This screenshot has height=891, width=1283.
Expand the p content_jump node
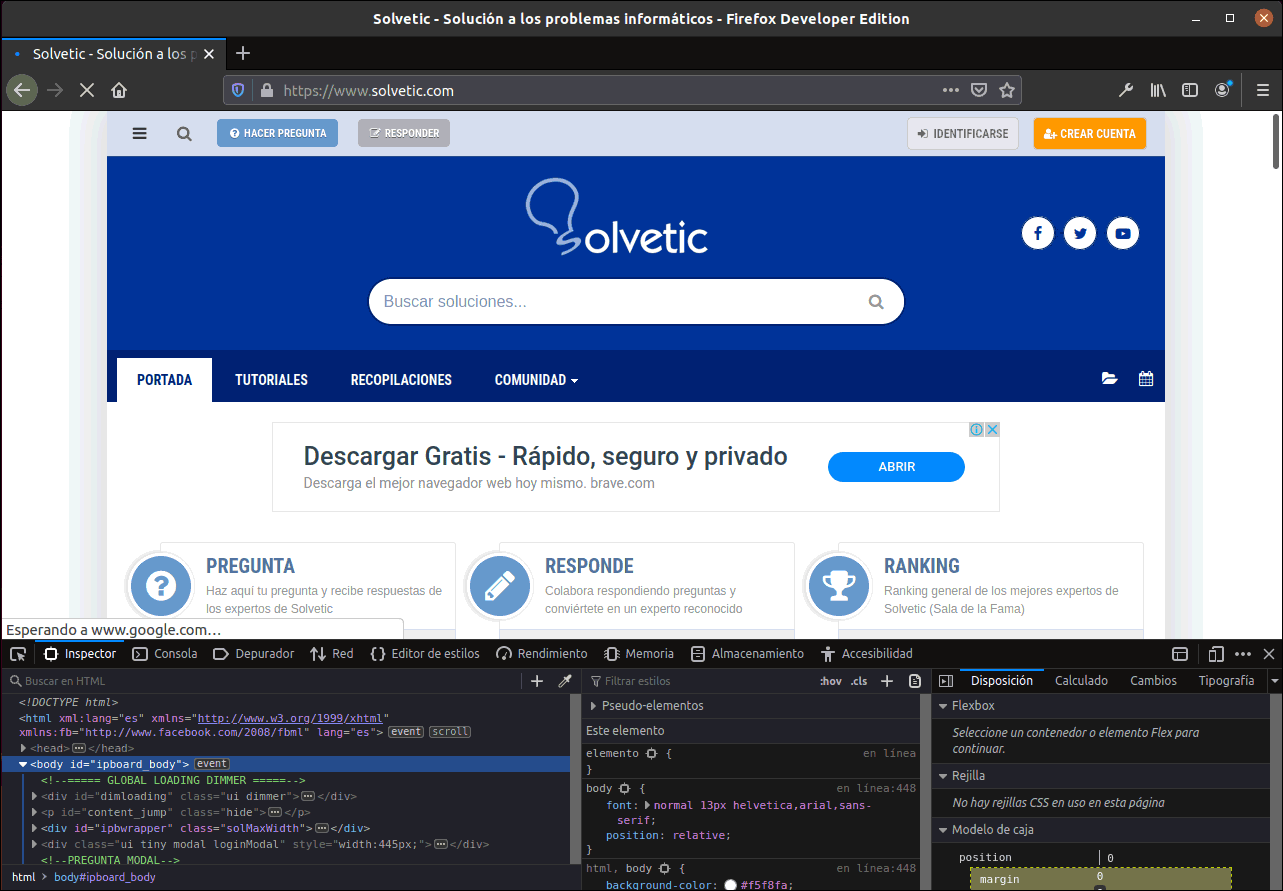(35, 812)
